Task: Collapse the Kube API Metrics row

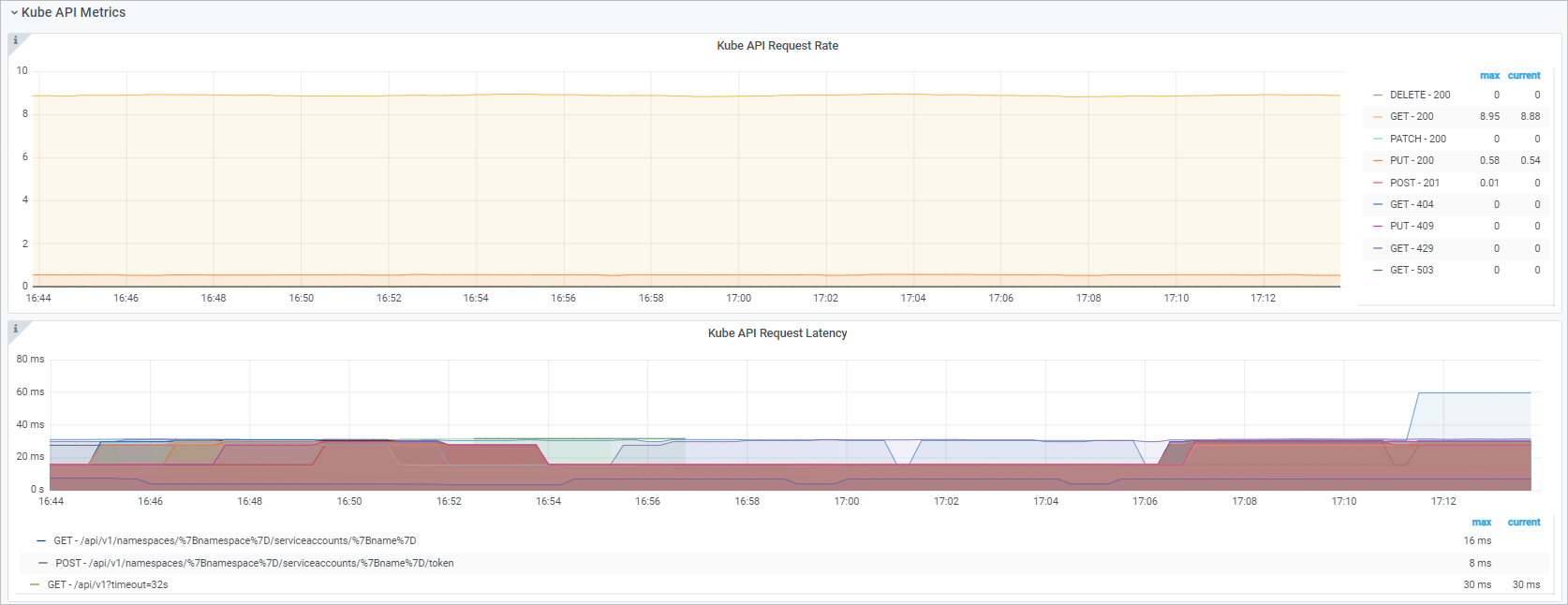Action: pyautogui.click(x=67, y=12)
